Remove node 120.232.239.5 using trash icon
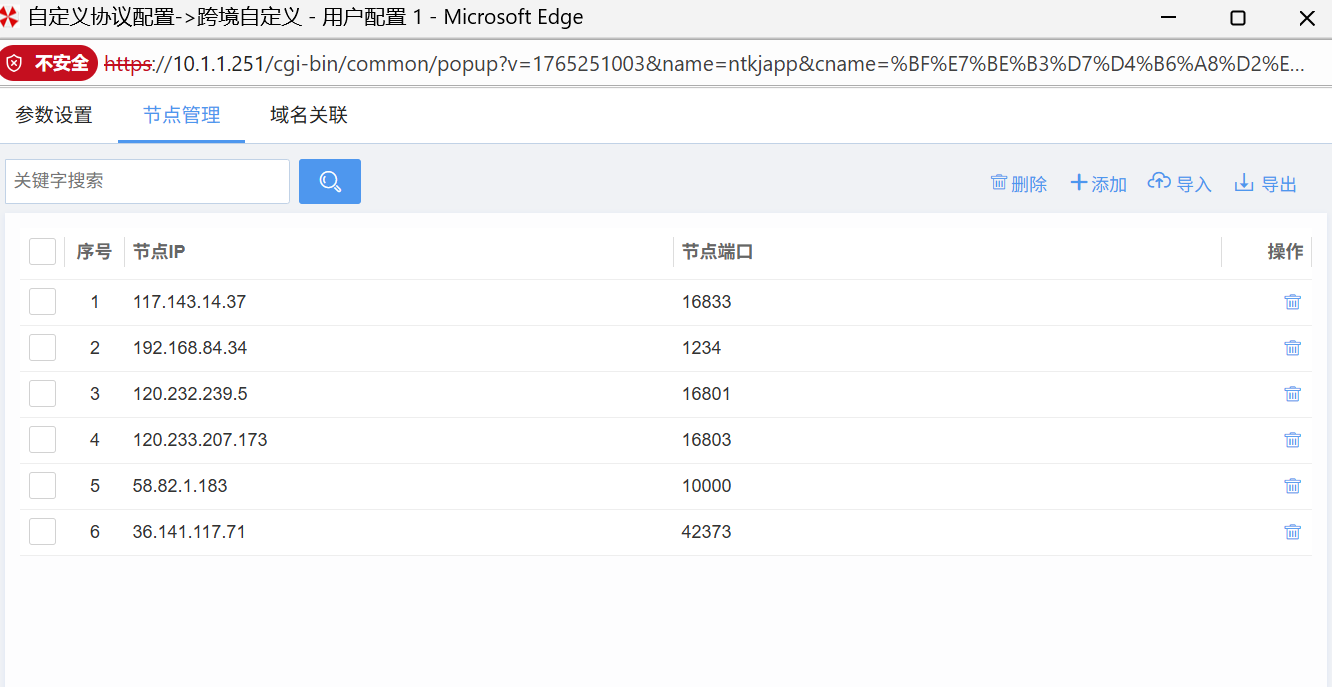The image size is (1332, 687). pyautogui.click(x=1292, y=394)
